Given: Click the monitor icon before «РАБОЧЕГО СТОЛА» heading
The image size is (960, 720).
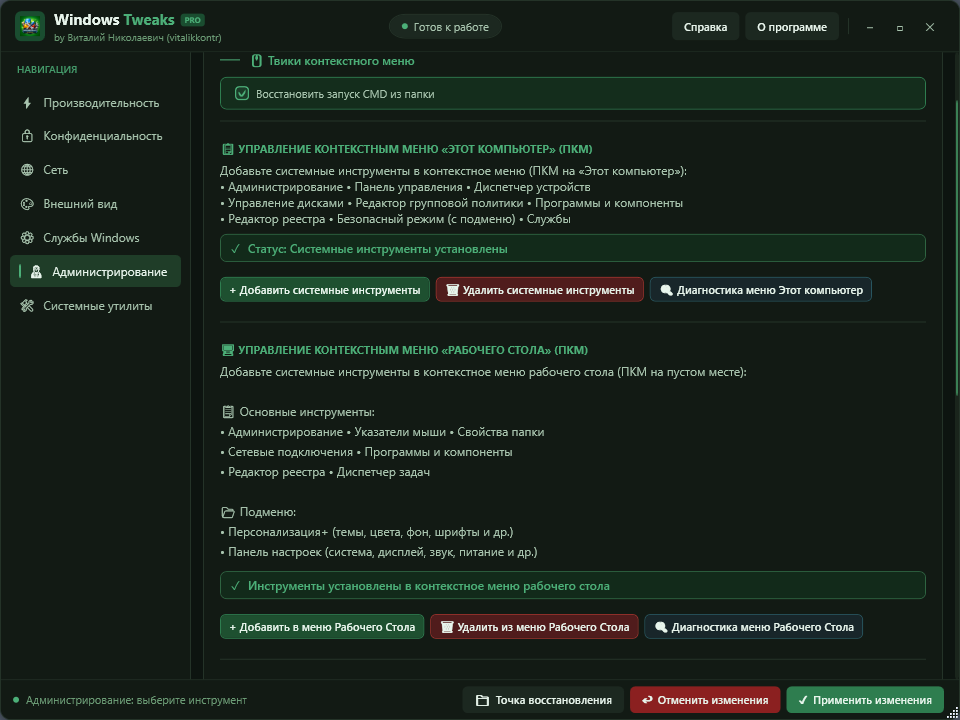Looking at the screenshot, I should (227, 350).
